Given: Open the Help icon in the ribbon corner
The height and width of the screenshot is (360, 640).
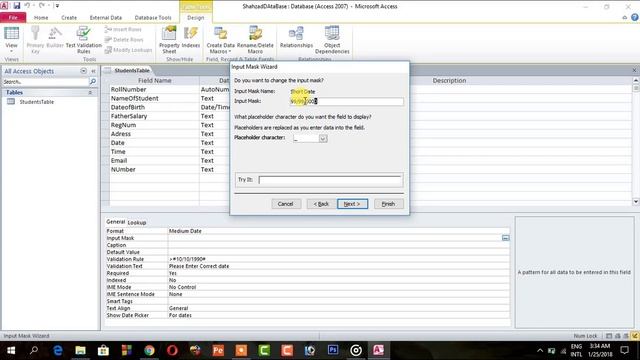Looking at the screenshot, I should pos(635,17).
